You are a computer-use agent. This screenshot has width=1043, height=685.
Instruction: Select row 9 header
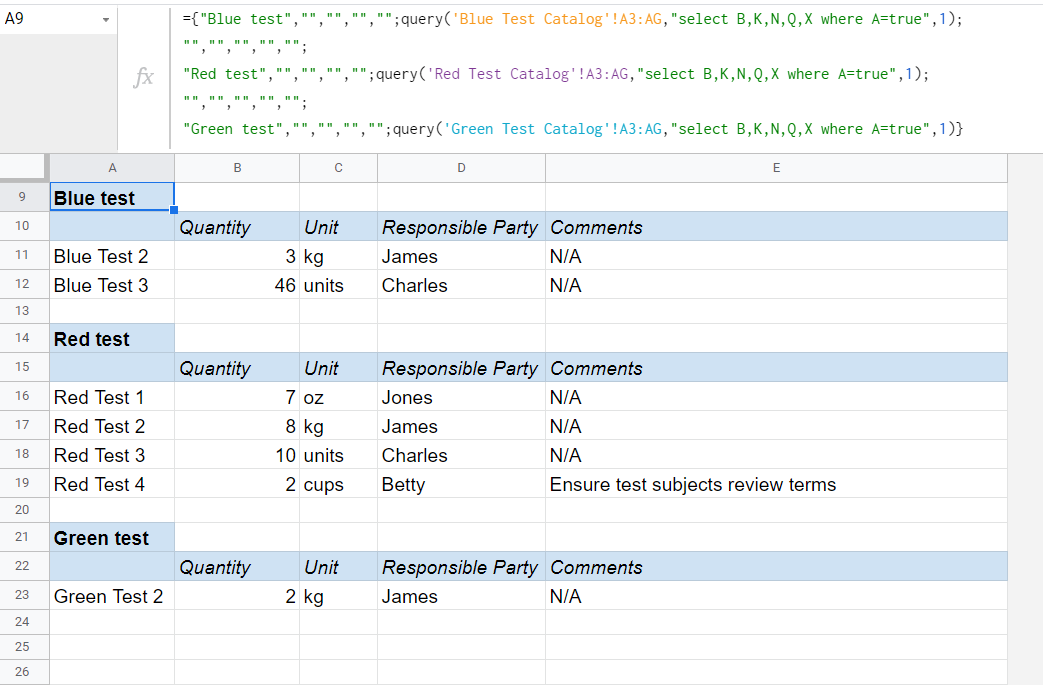point(23,197)
